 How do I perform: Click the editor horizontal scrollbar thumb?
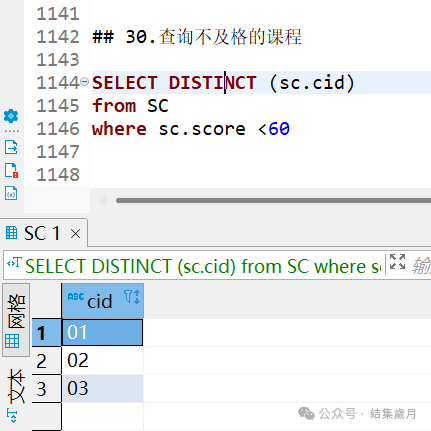pos(273,200)
